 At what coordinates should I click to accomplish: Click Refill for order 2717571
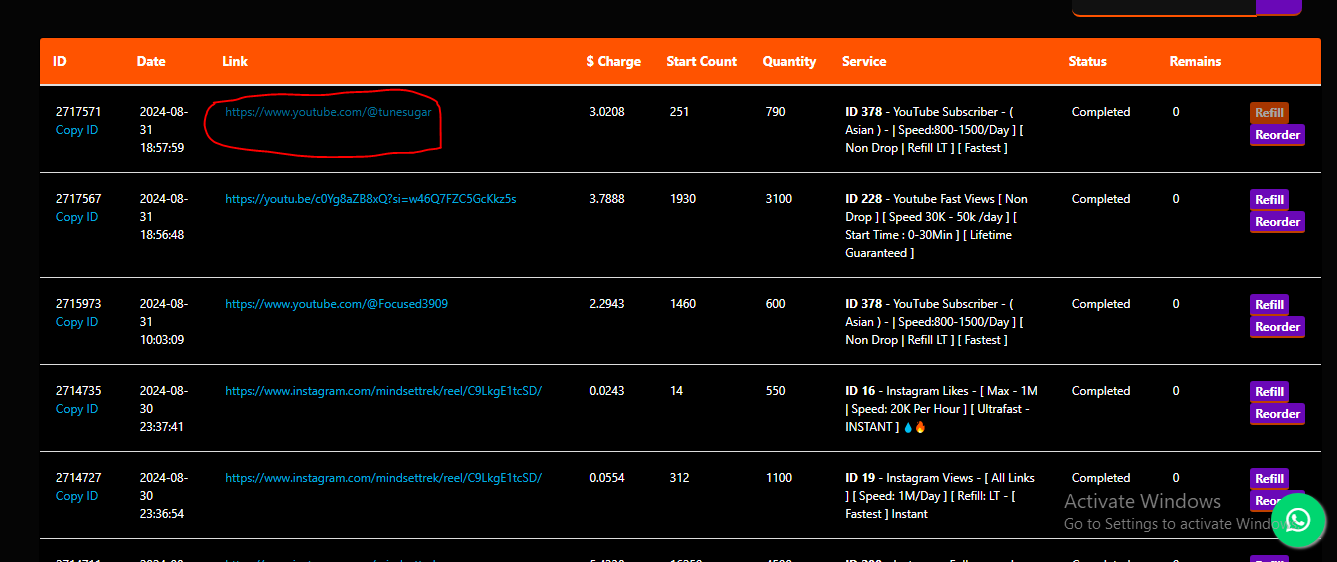point(1269,113)
